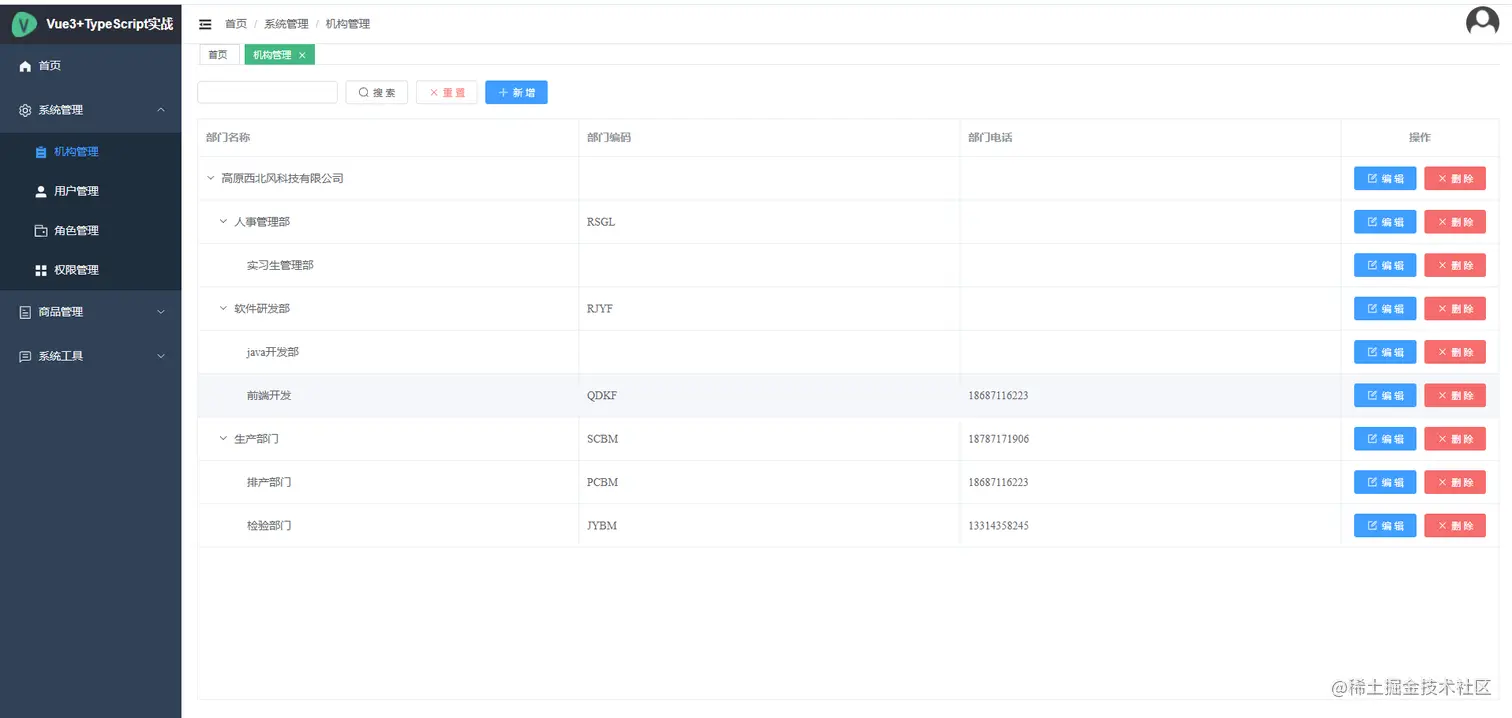Viewport: 1512px width, 718px height.
Task: Click the folder icon beside 角色管理
Action: click(41, 230)
